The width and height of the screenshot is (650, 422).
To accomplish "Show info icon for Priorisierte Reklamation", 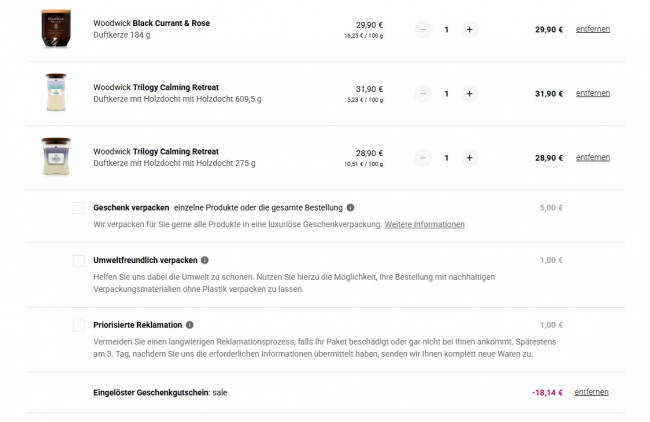I will (189, 325).
